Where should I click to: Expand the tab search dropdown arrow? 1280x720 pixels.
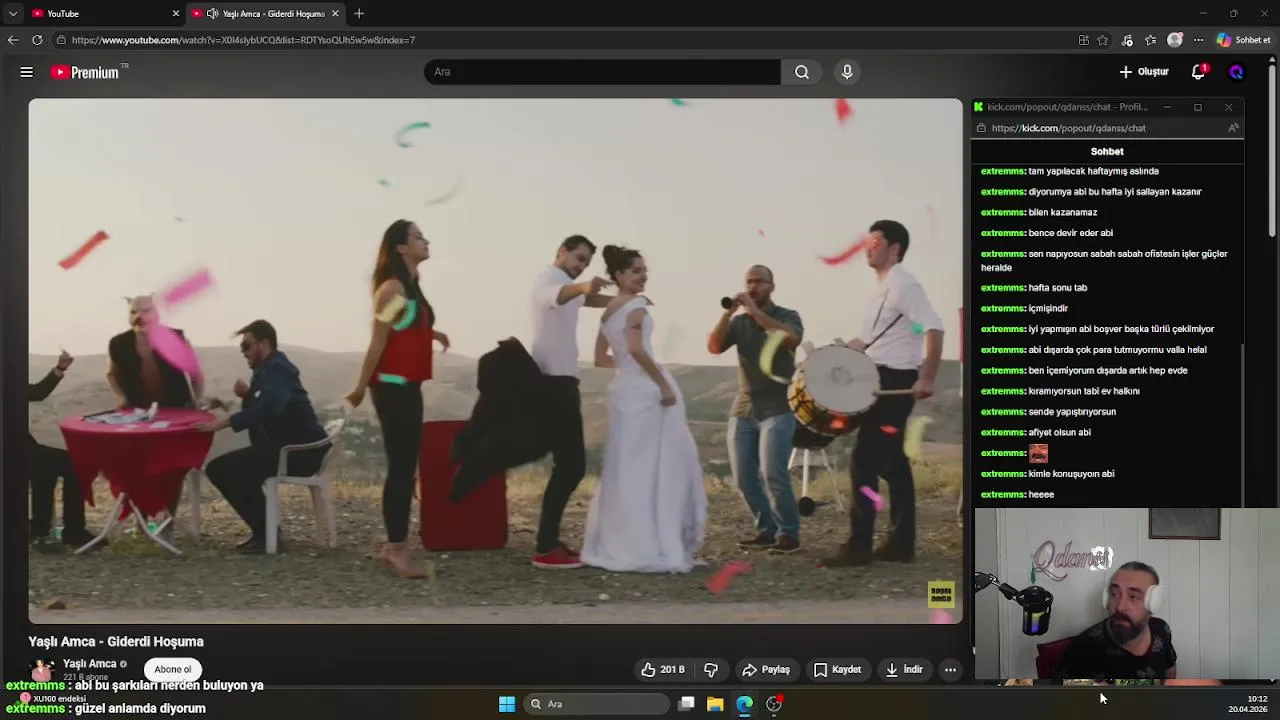(12, 13)
